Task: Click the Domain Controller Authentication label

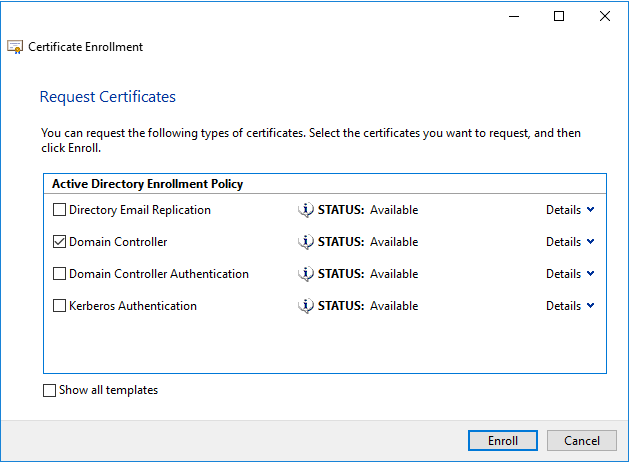Action: coord(159,274)
